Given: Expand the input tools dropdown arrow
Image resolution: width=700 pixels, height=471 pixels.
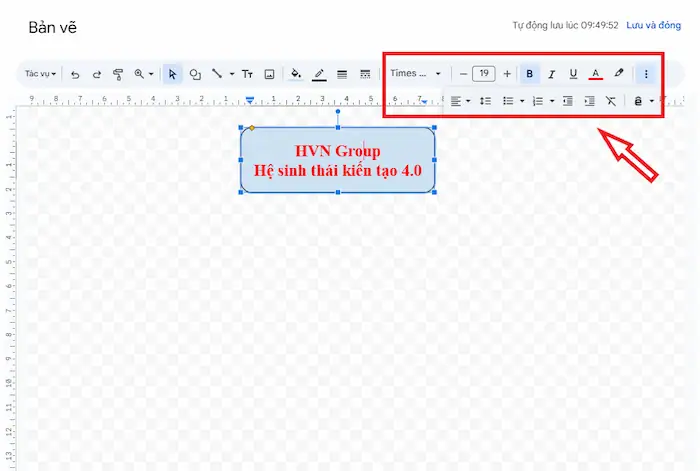Looking at the screenshot, I should pos(651,101).
